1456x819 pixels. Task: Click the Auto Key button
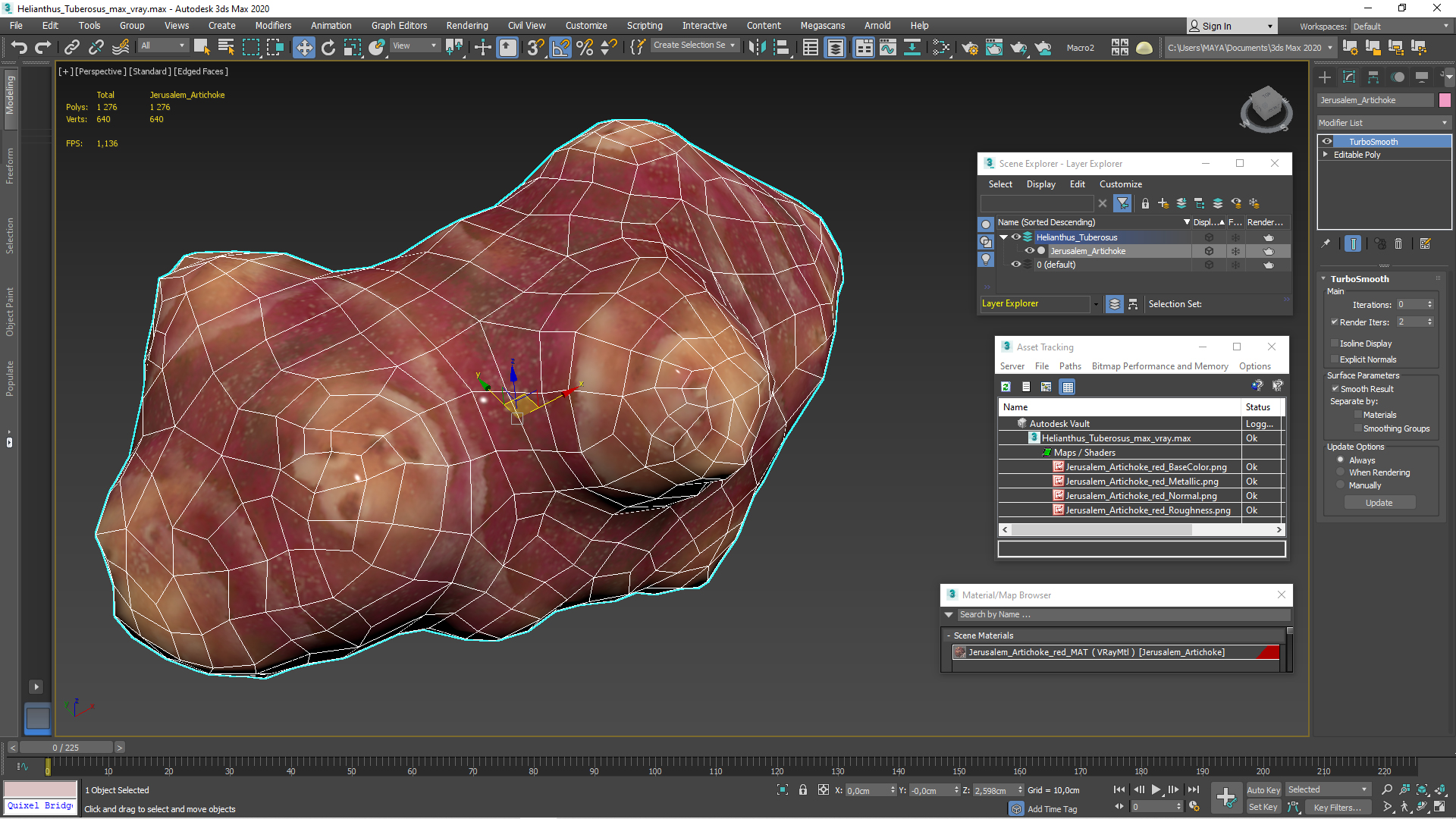[1263, 789]
